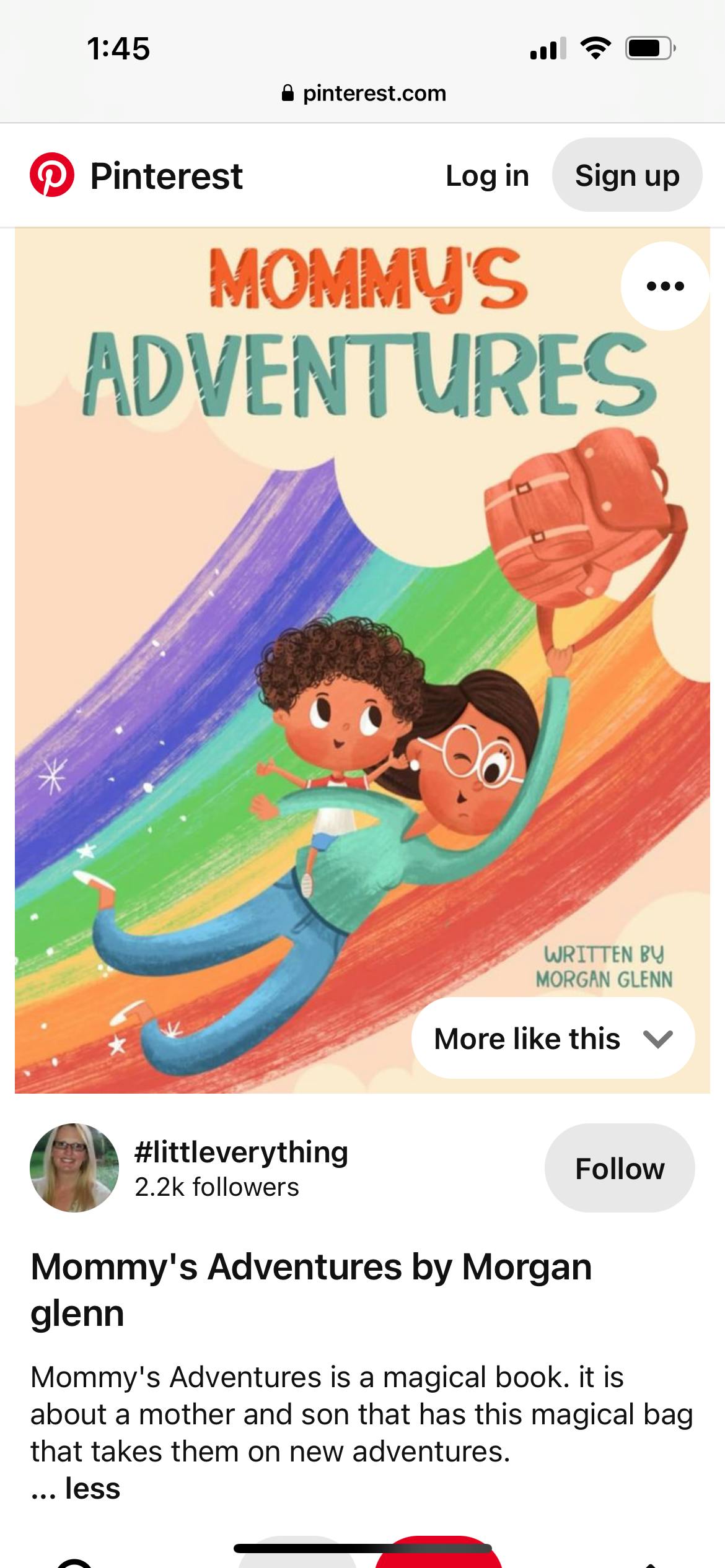Viewport: 725px width, 1568px height.
Task: Tap the red Pinterest logo icon
Action: (52, 175)
